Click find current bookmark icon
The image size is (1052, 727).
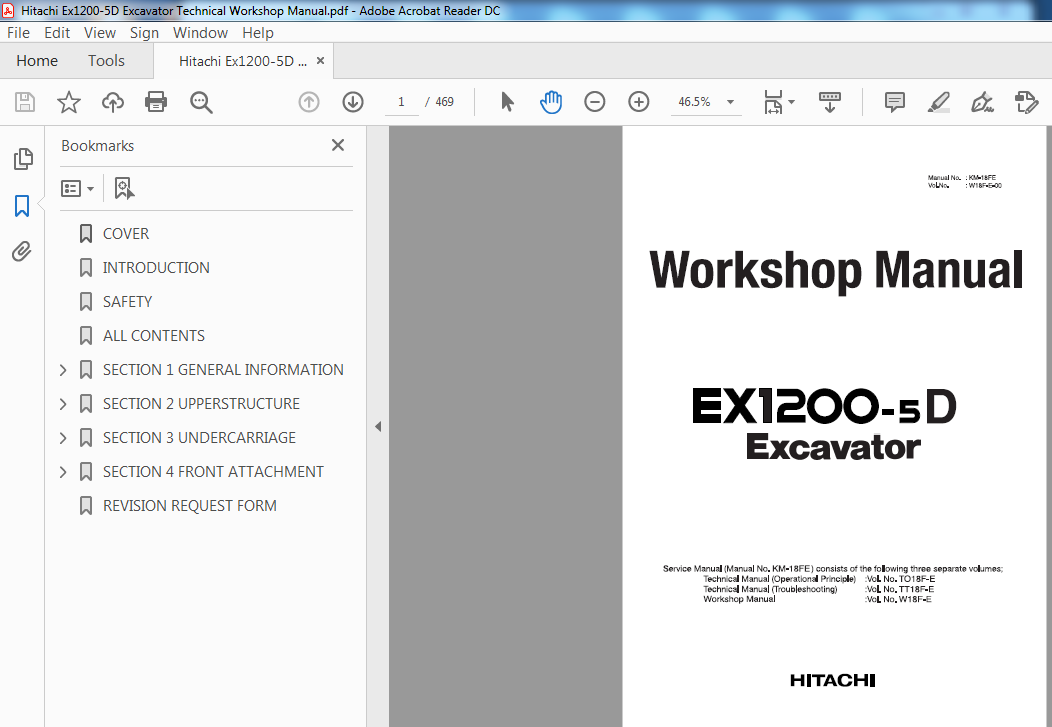124,188
